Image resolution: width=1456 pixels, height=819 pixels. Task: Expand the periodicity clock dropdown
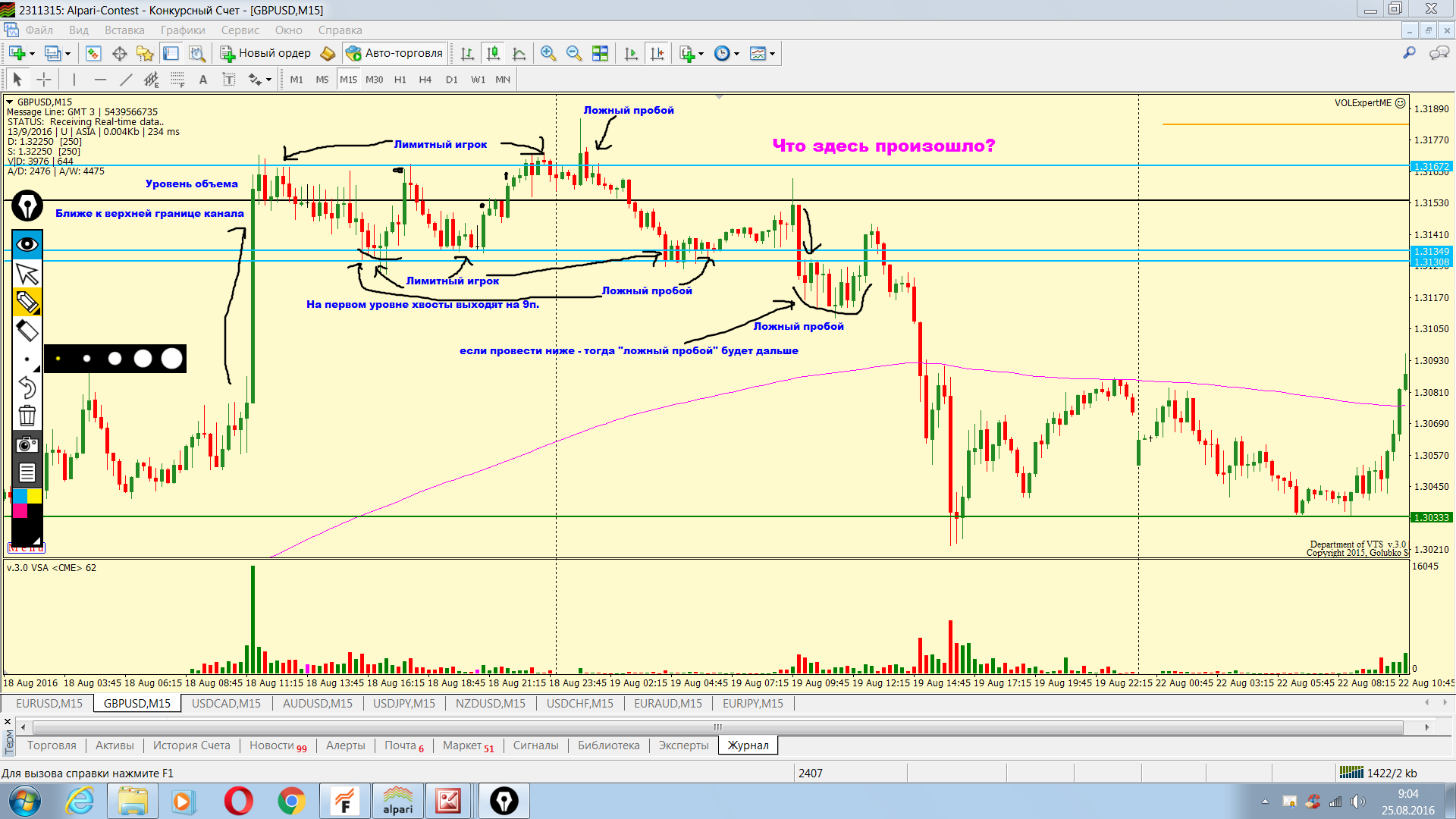(x=736, y=54)
